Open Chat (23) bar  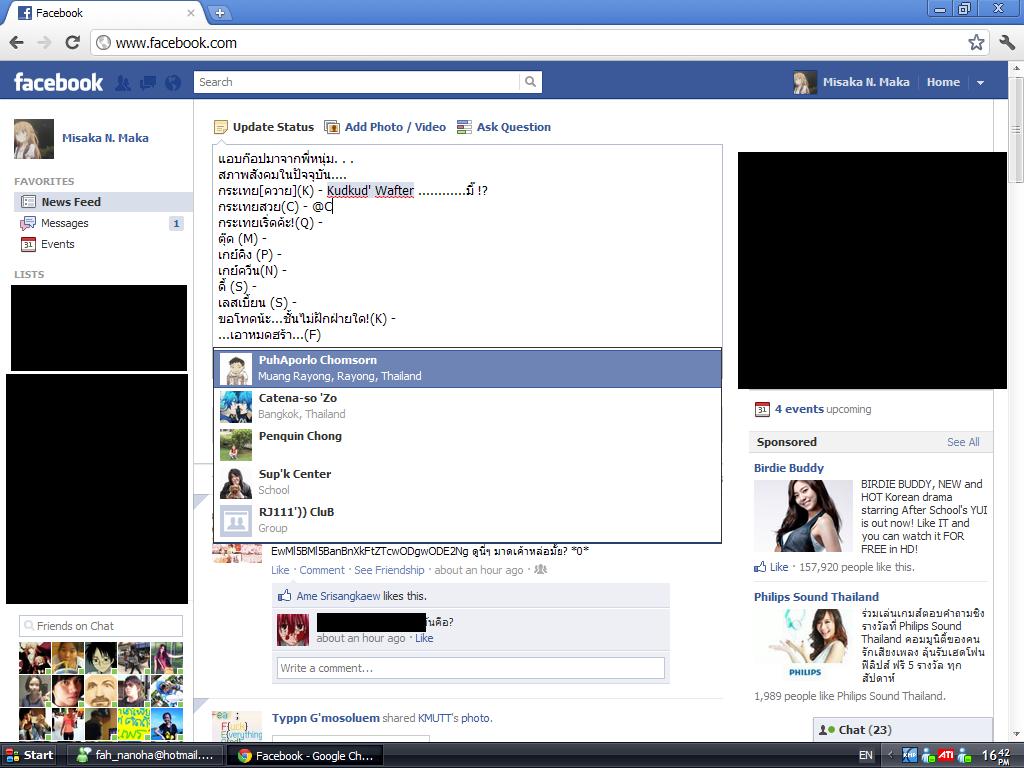(903, 729)
